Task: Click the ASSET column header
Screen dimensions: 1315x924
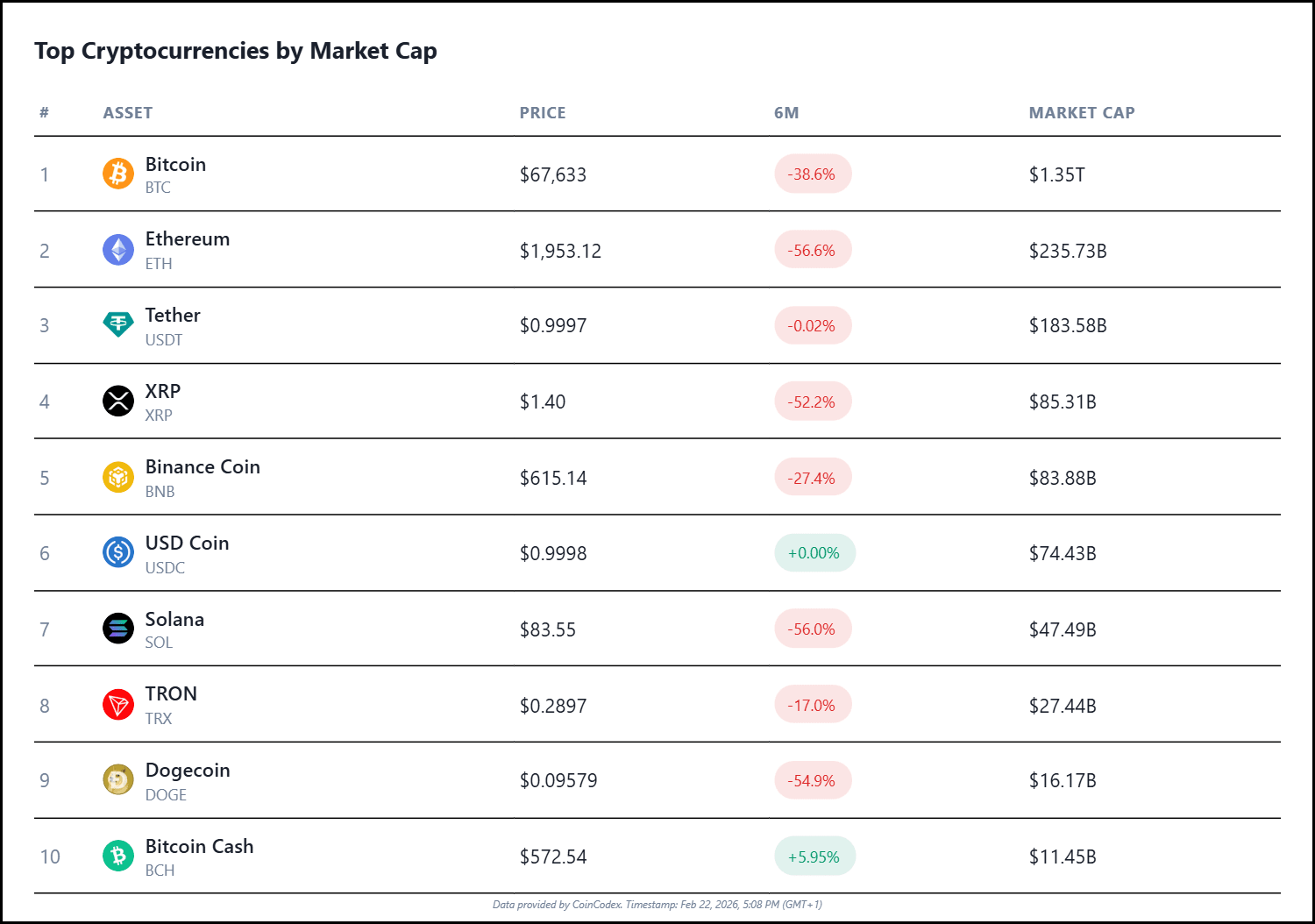Action: coord(127,113)
